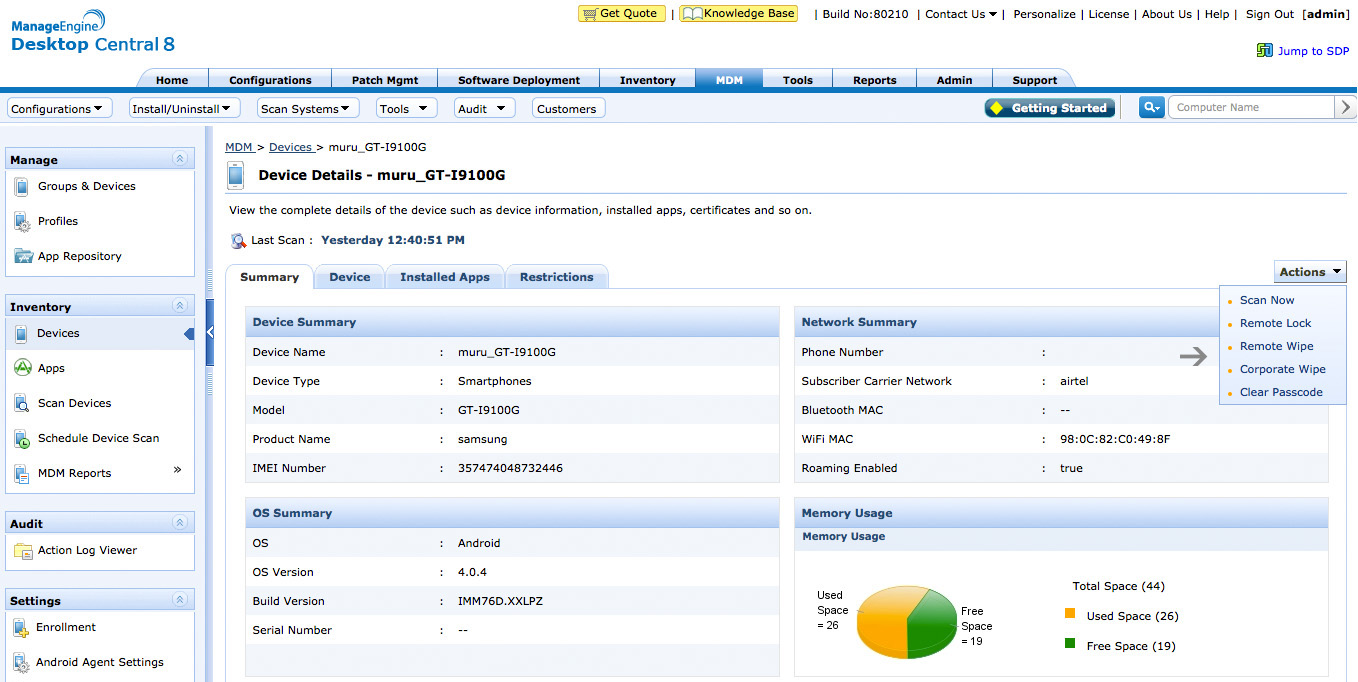Viewport: 1358px width, 682px height.
Task: Click the Get Quote button
Action: click(622, 14)
